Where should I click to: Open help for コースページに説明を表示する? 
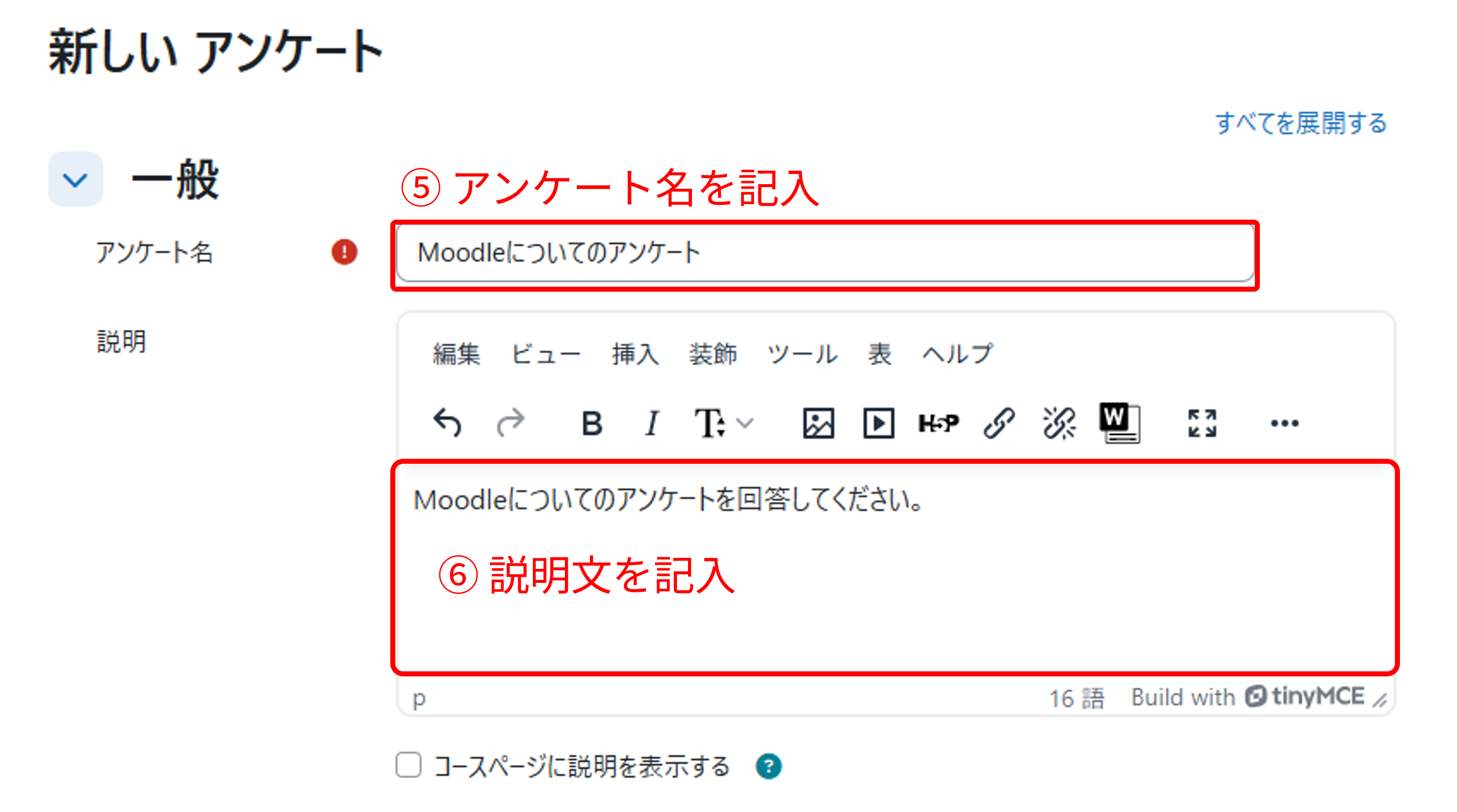(x=768, y=767)
